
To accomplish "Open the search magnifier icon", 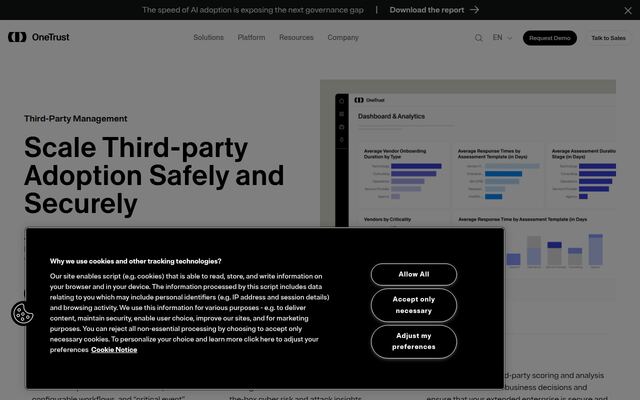I will tap(478, 38).
